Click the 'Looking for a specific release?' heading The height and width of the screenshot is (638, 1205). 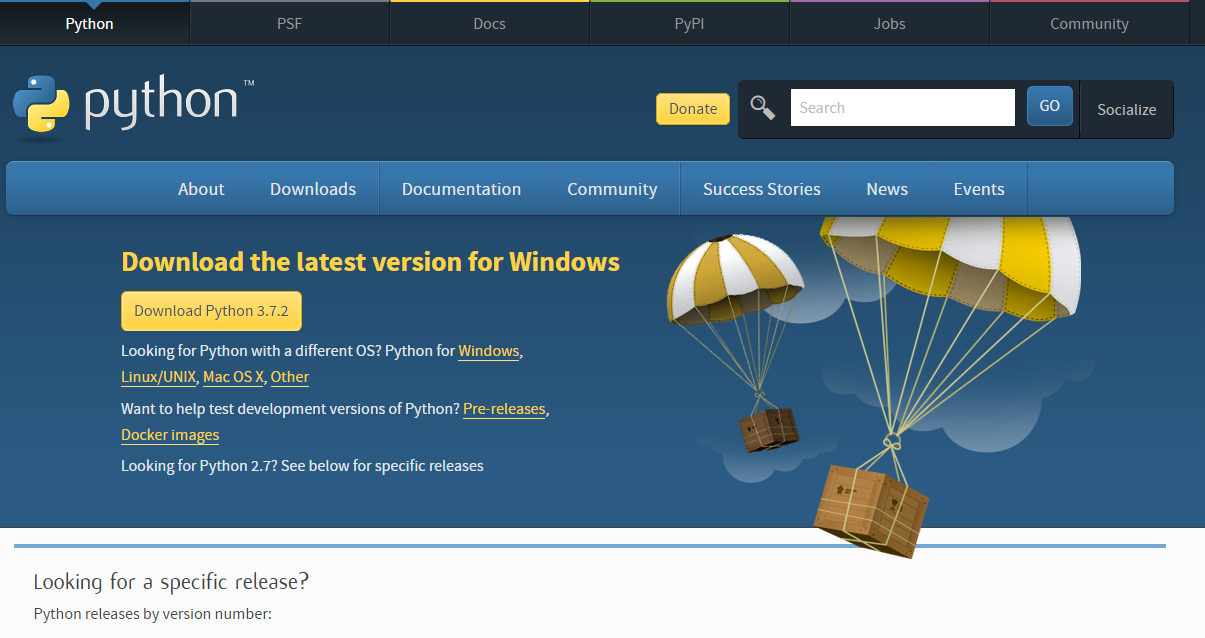pos(171,582)
